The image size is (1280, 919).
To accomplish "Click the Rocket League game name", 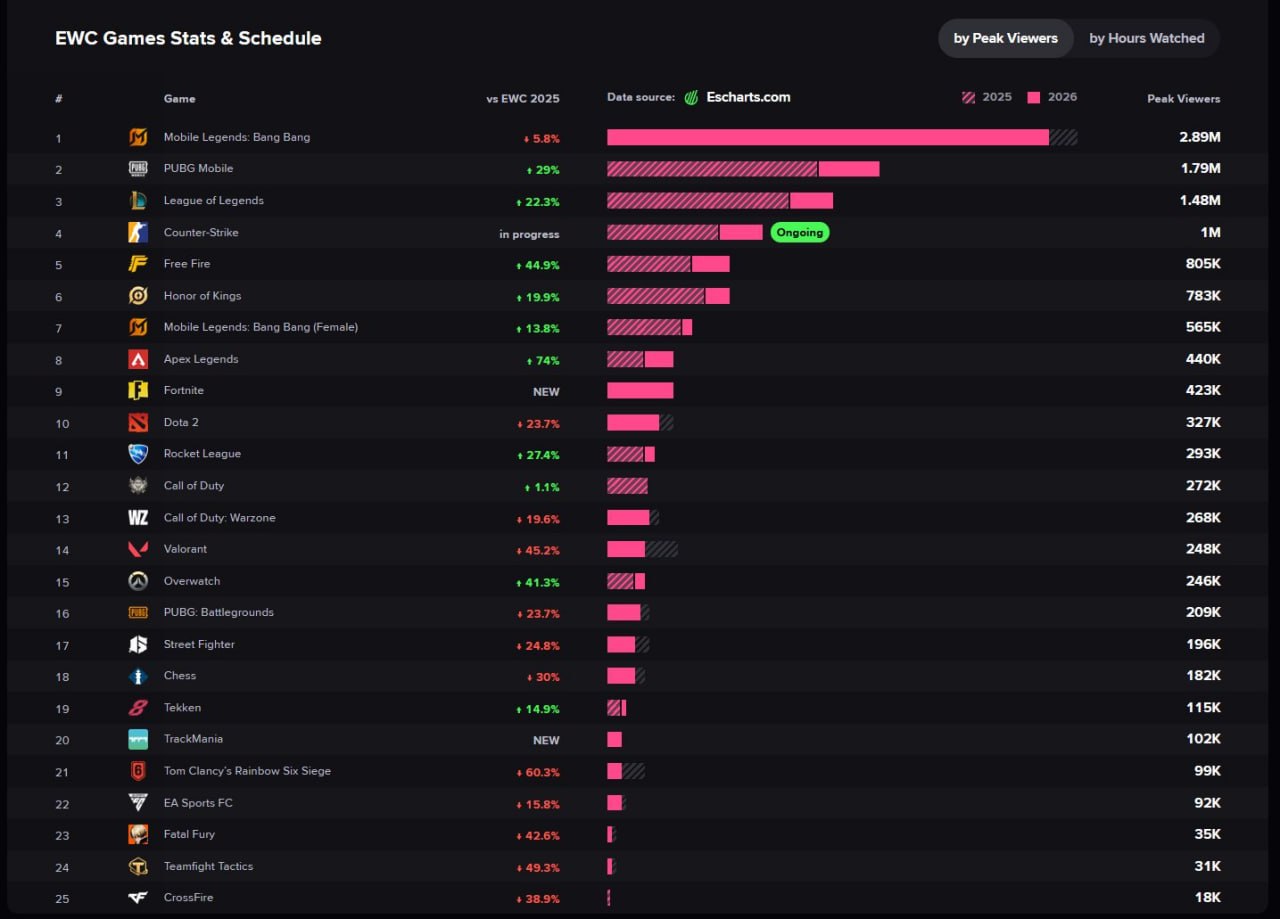I will (203, 454).
